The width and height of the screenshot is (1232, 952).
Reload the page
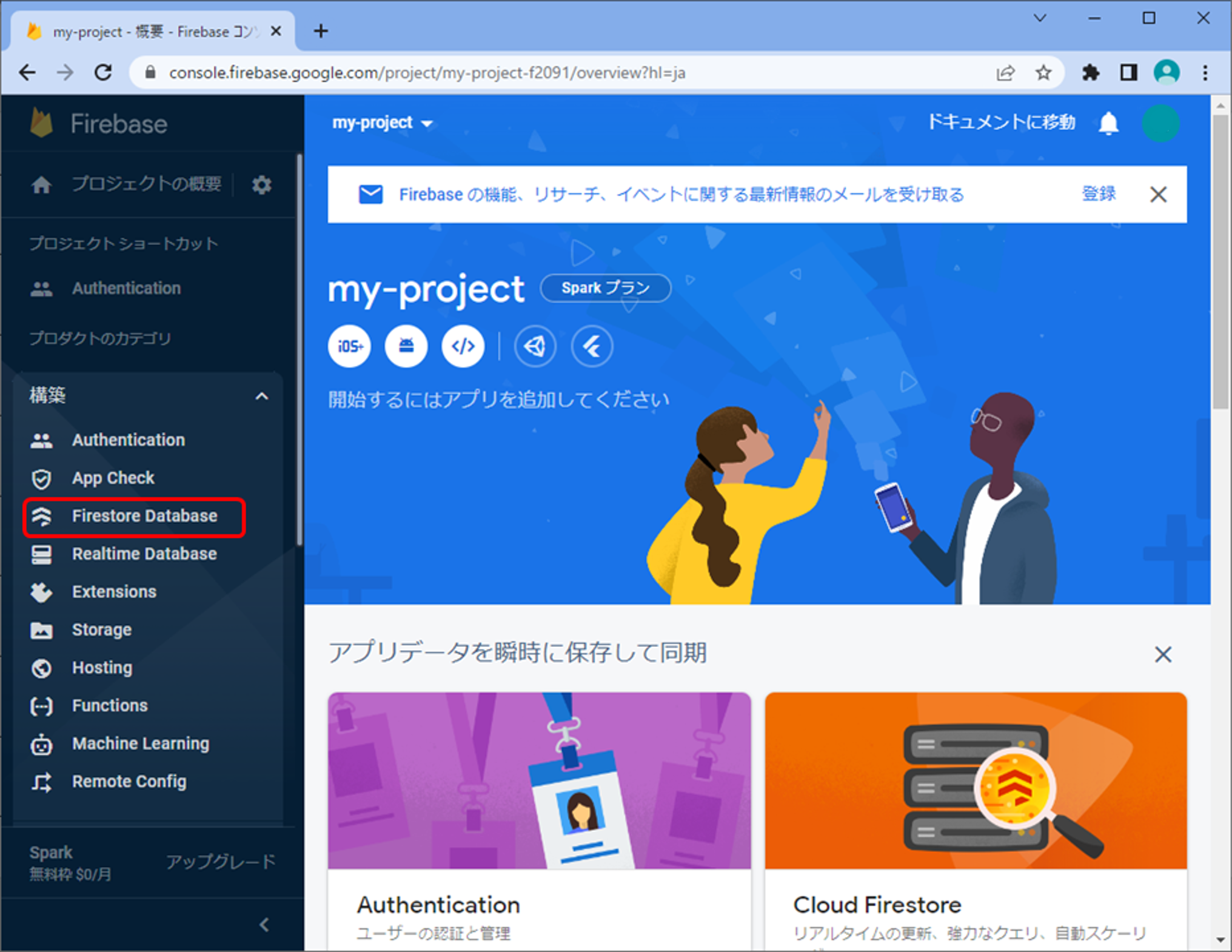tap(103, 73)
